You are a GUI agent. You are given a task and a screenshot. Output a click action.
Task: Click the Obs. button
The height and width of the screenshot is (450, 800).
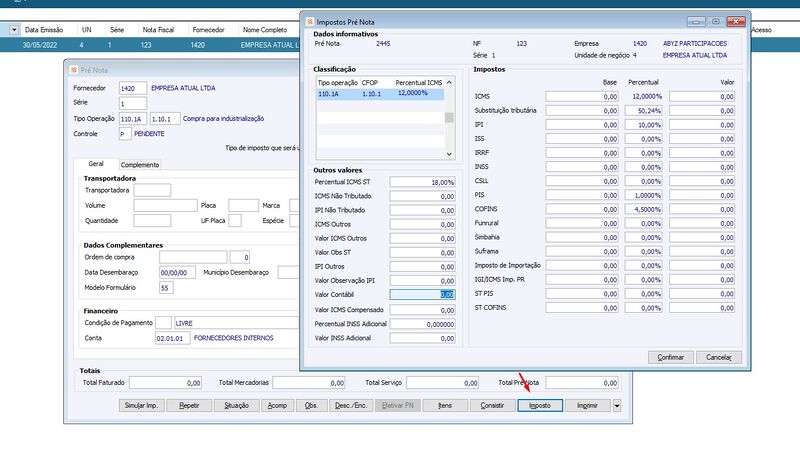(311, 406)
